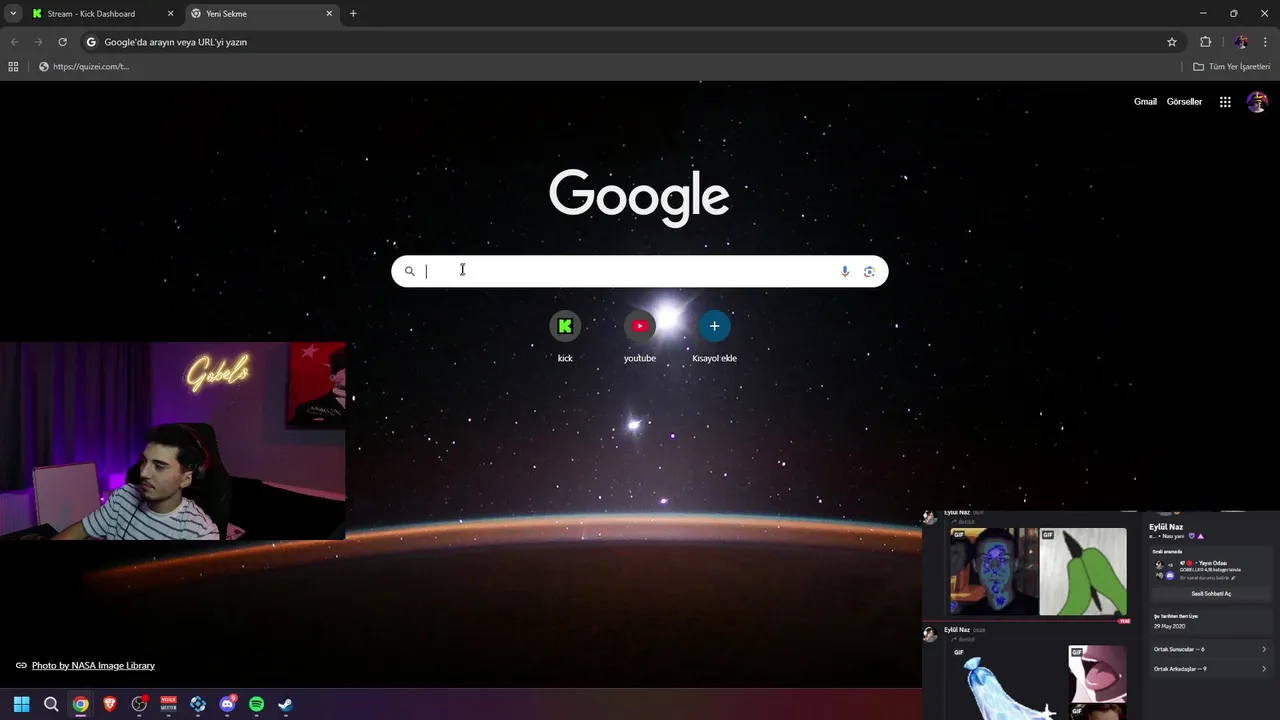Open the quizei.com bookmark
Image resolution: width=1280 pixels, height=720 pixels.
(x=84, y=67)
